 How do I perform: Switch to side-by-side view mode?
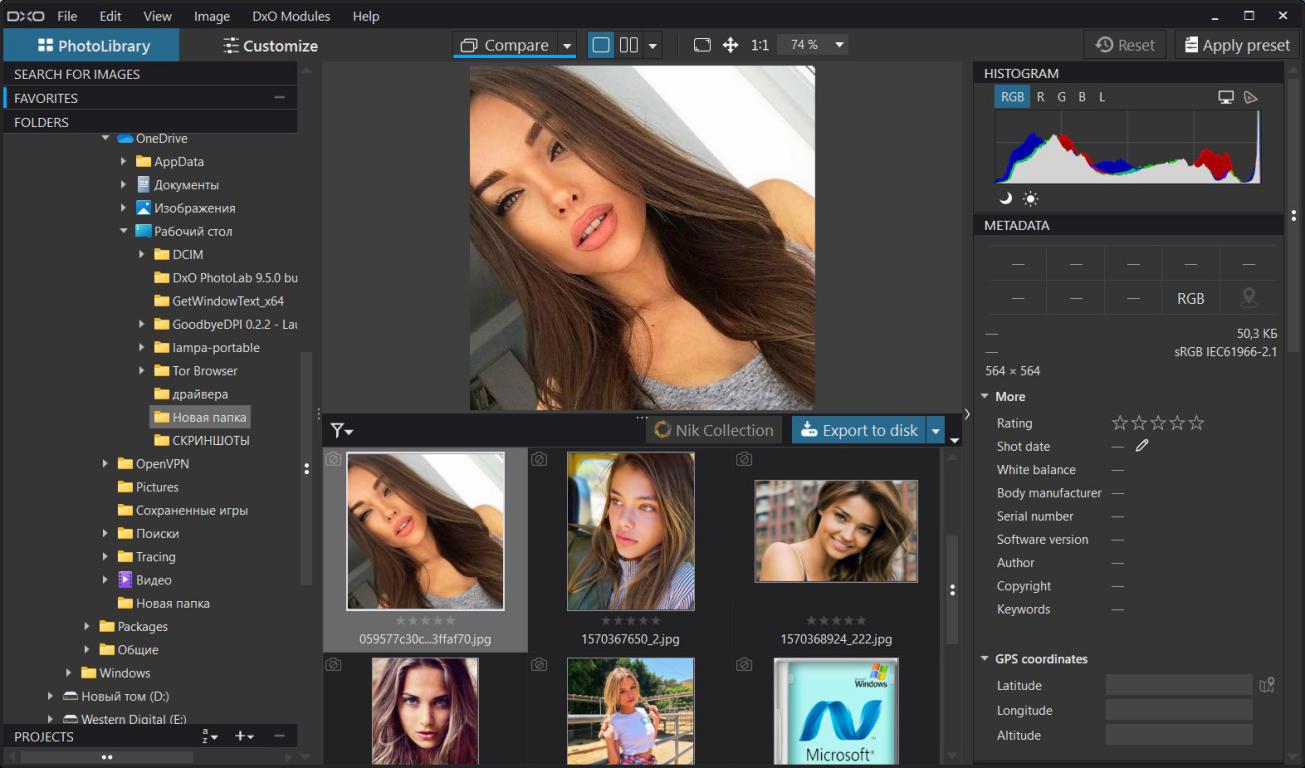click(x=629, y=45)
